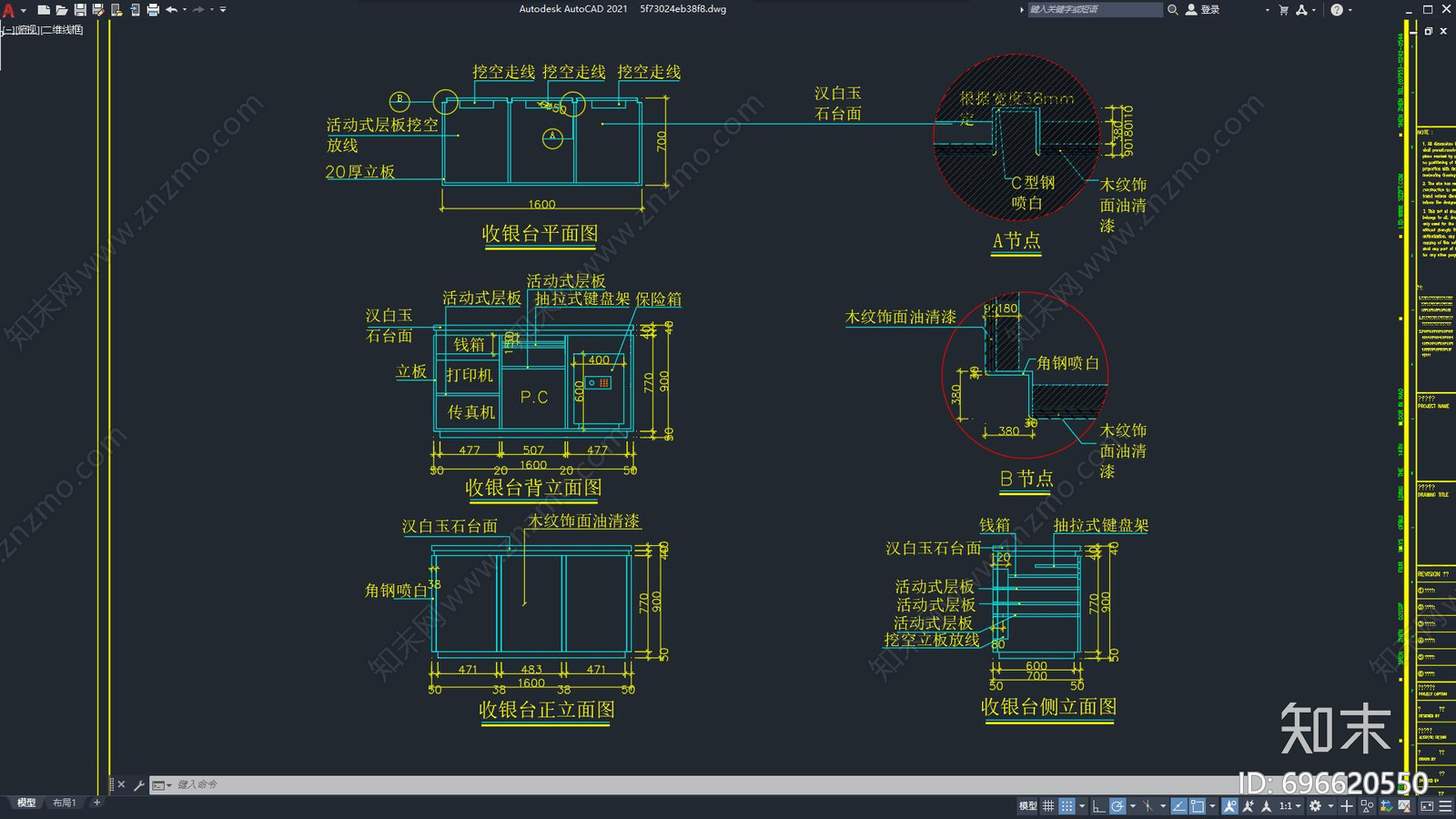Toggle polar tracking in the status bar
The width and height of the screenshot is (1456, 819).
(1117, 806)
